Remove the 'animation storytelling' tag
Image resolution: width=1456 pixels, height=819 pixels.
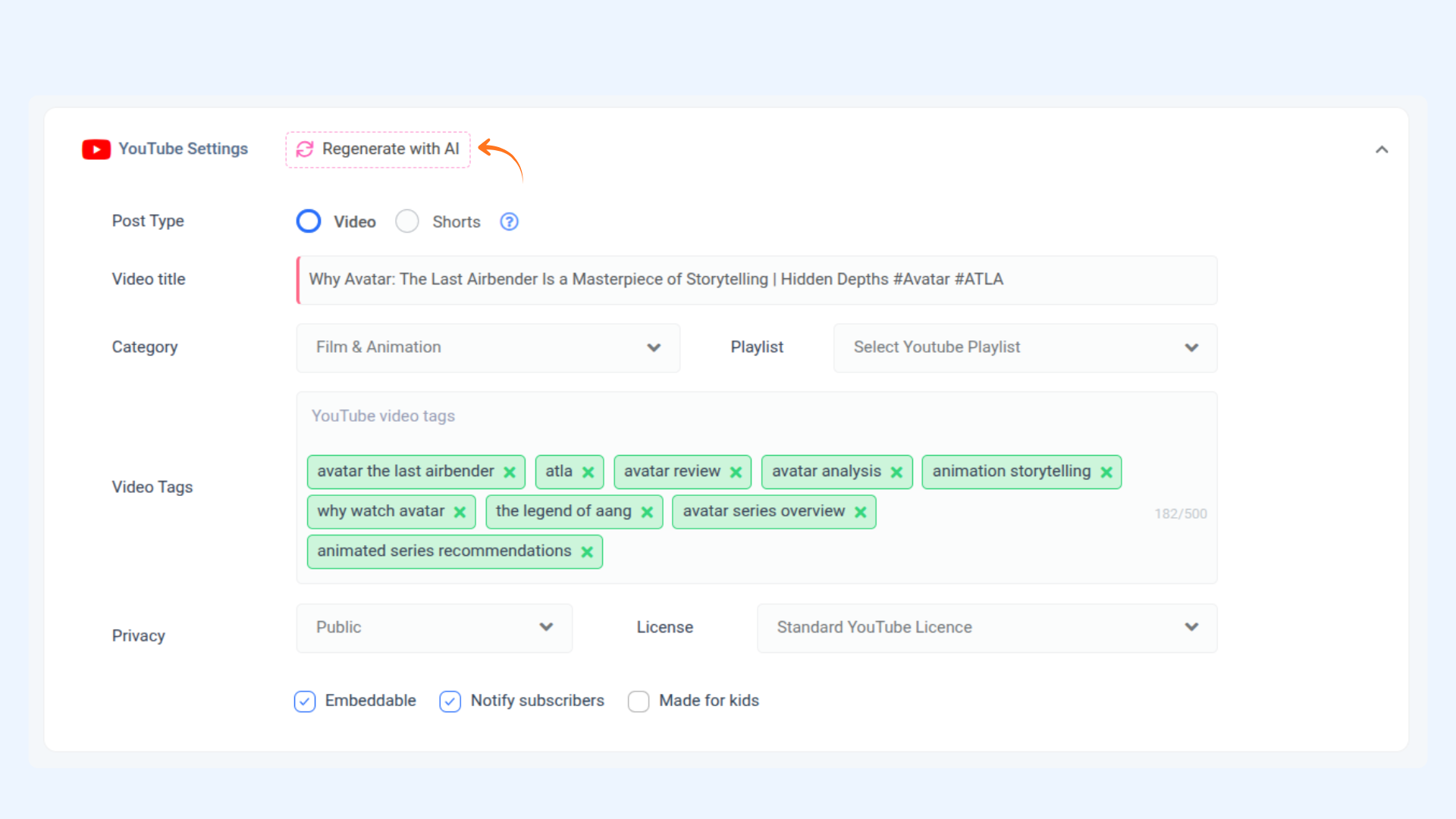point(1106,472)
